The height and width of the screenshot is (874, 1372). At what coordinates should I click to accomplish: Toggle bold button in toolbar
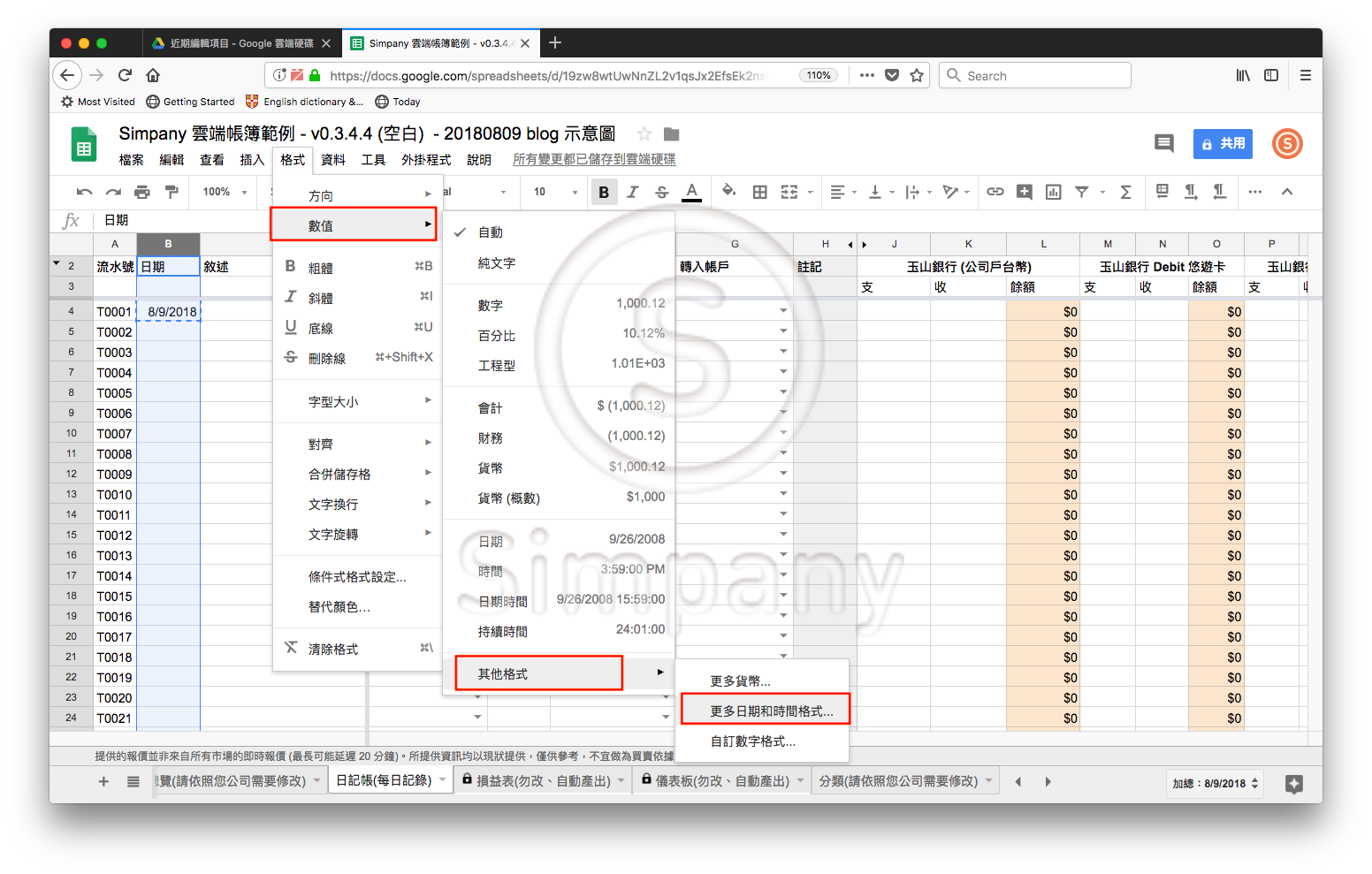click(604, 192)
